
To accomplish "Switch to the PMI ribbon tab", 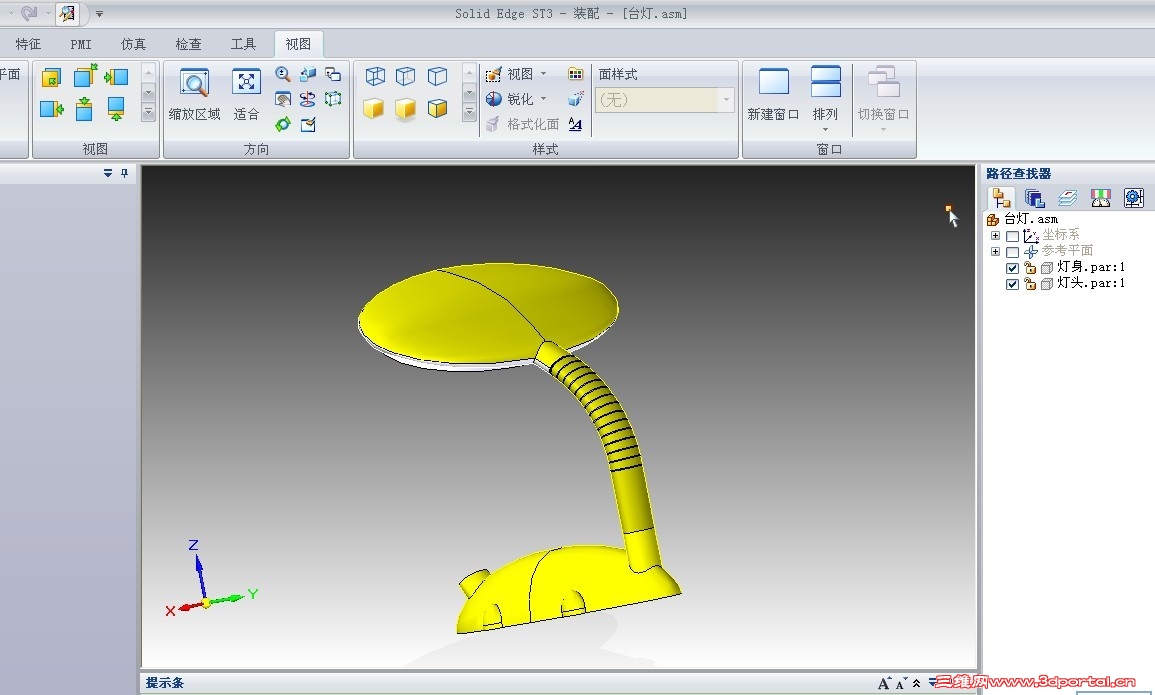I will [81, 44].
